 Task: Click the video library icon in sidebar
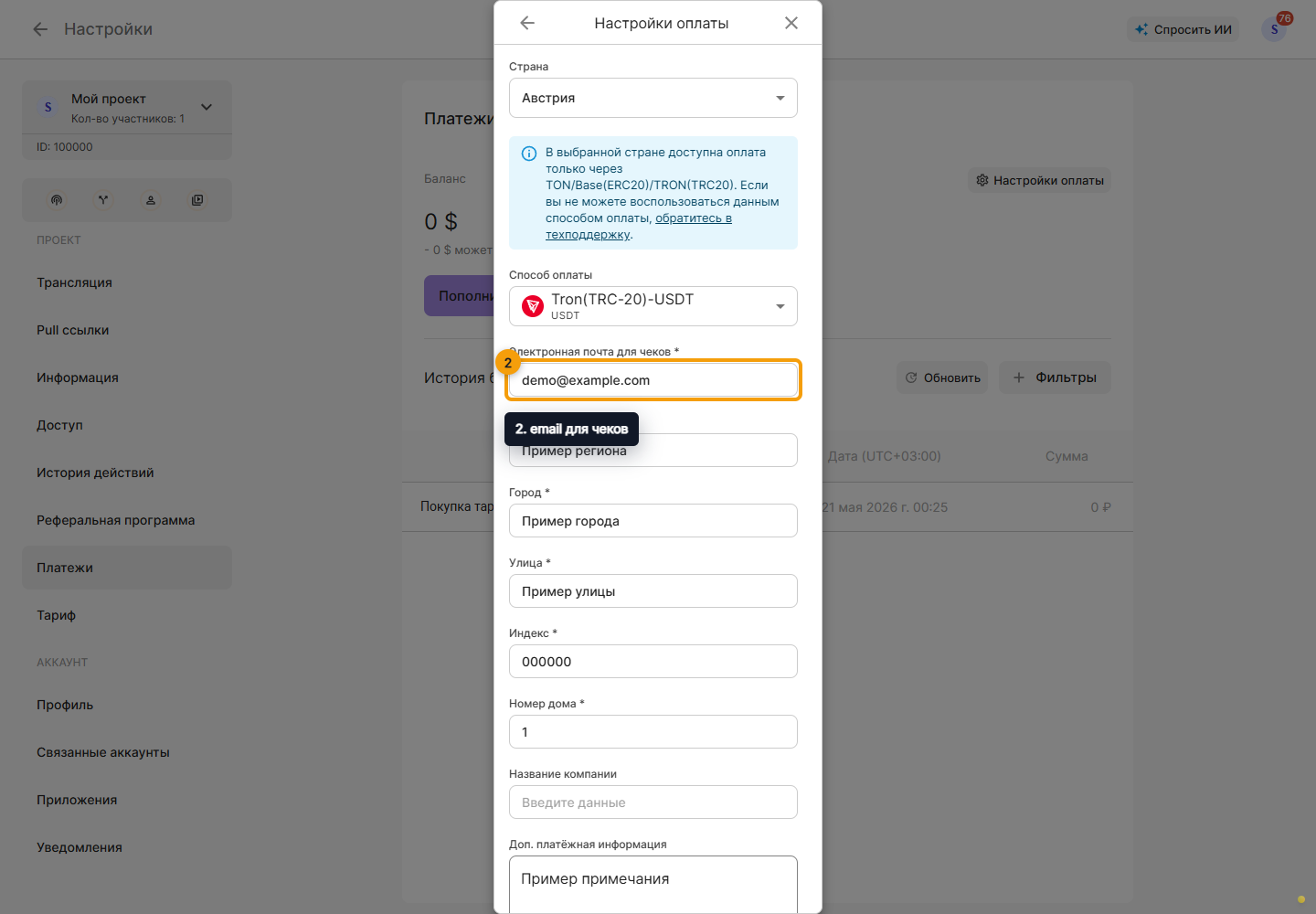[x=197, y=200]
